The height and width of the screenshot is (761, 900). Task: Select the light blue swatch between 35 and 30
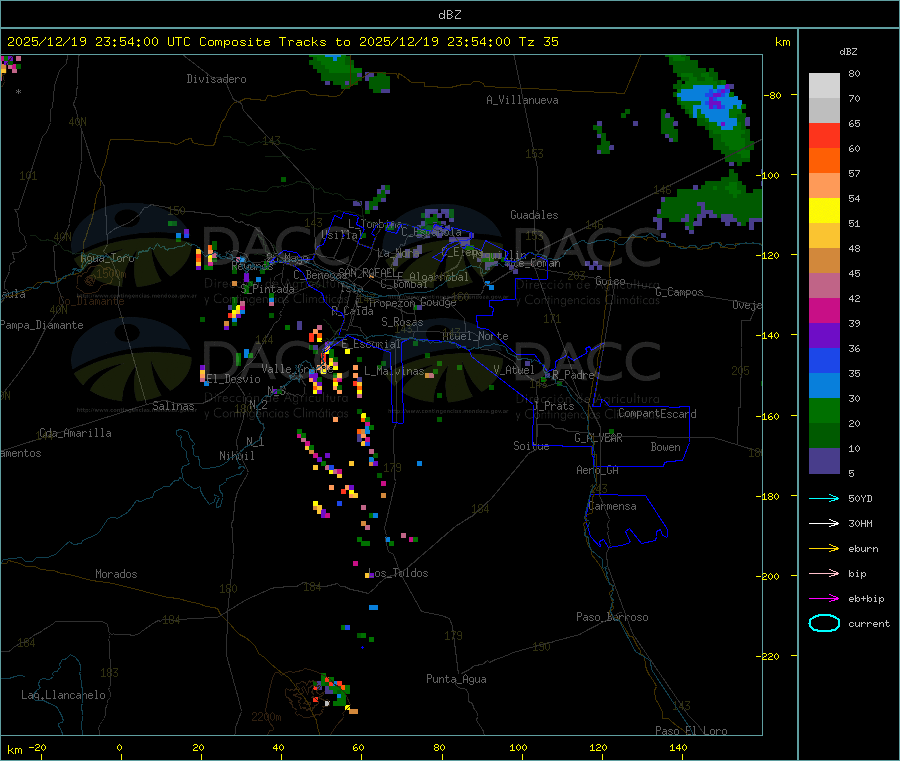824,385
